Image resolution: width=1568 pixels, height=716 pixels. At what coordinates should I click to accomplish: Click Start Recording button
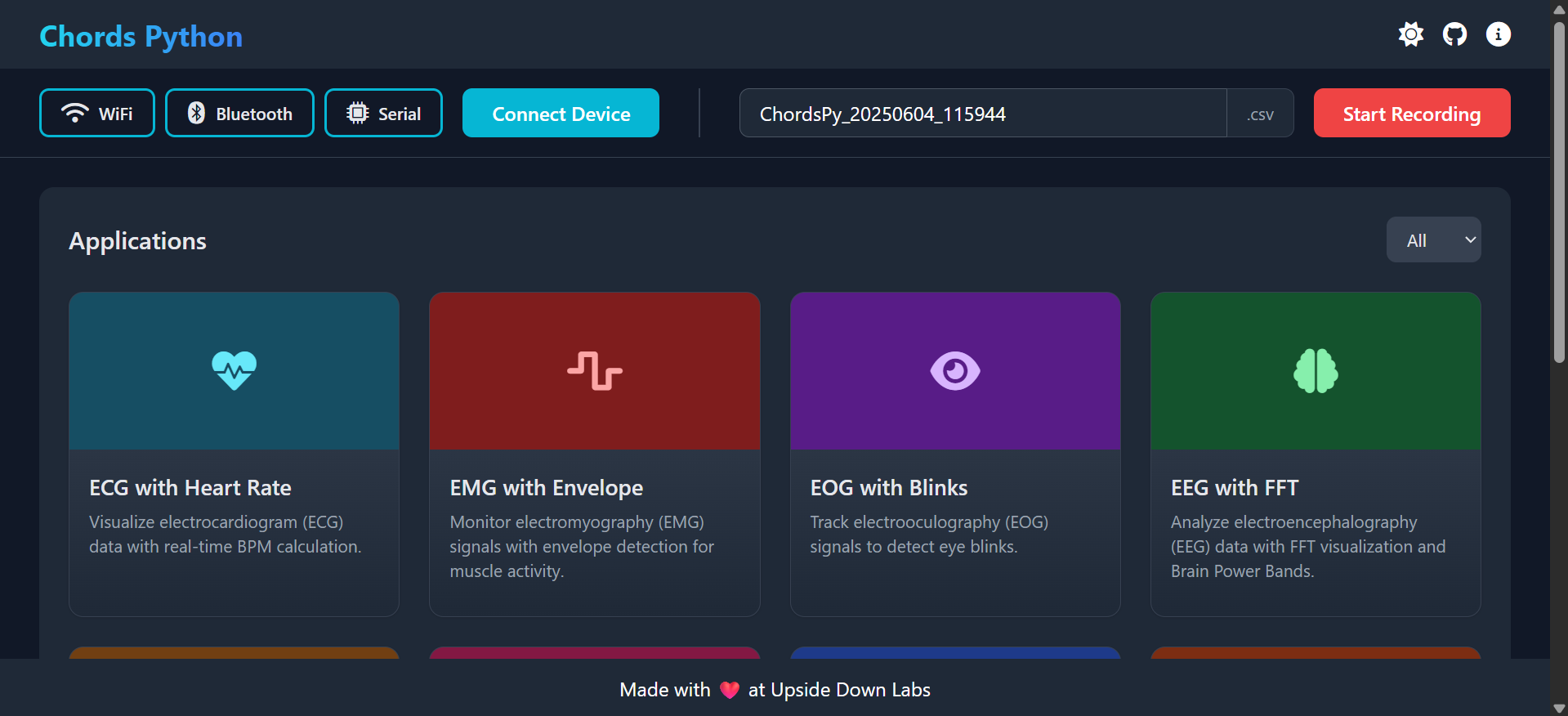click(1411, 114)
